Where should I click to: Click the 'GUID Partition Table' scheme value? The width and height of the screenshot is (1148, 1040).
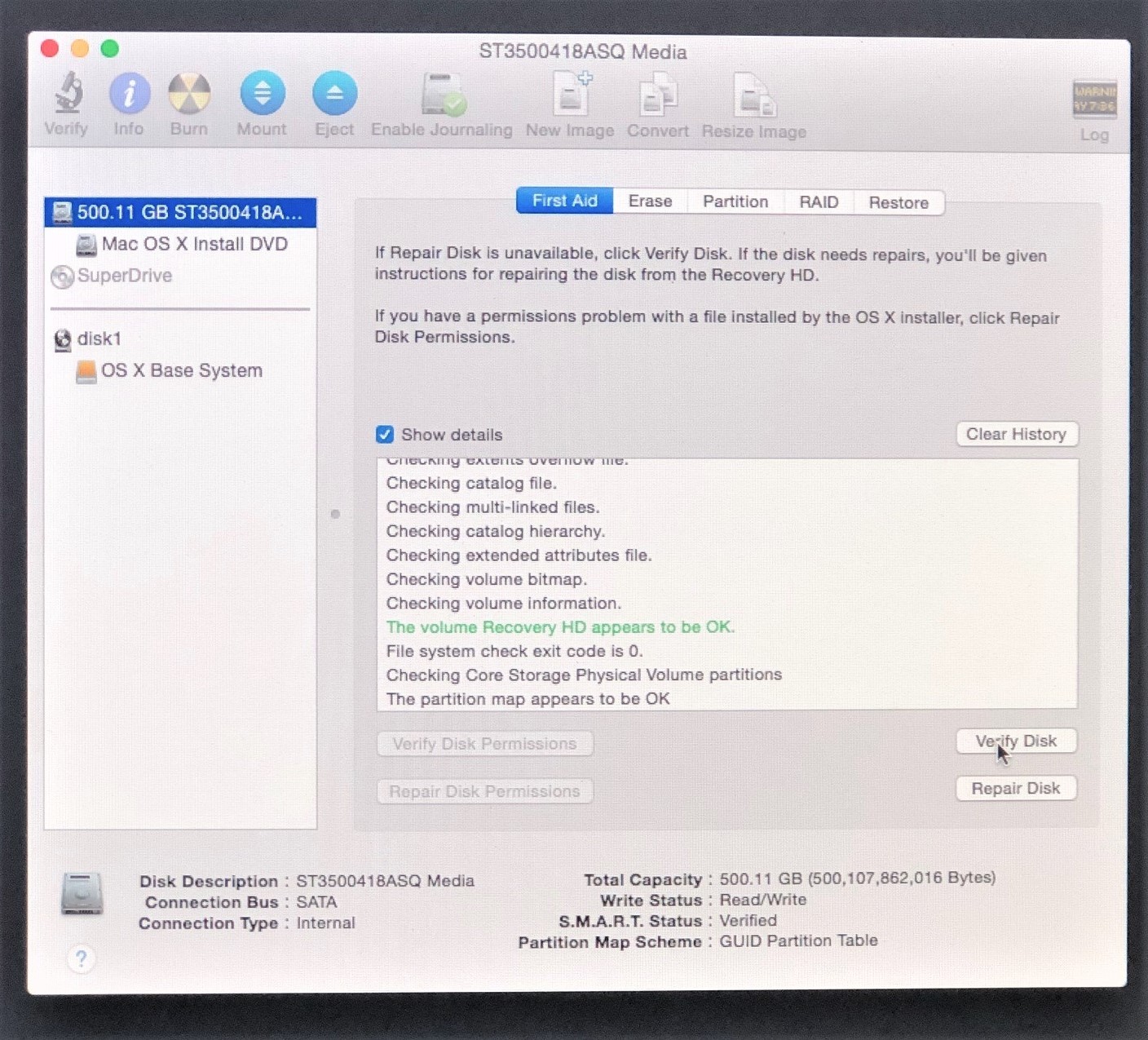coord(798,940)
